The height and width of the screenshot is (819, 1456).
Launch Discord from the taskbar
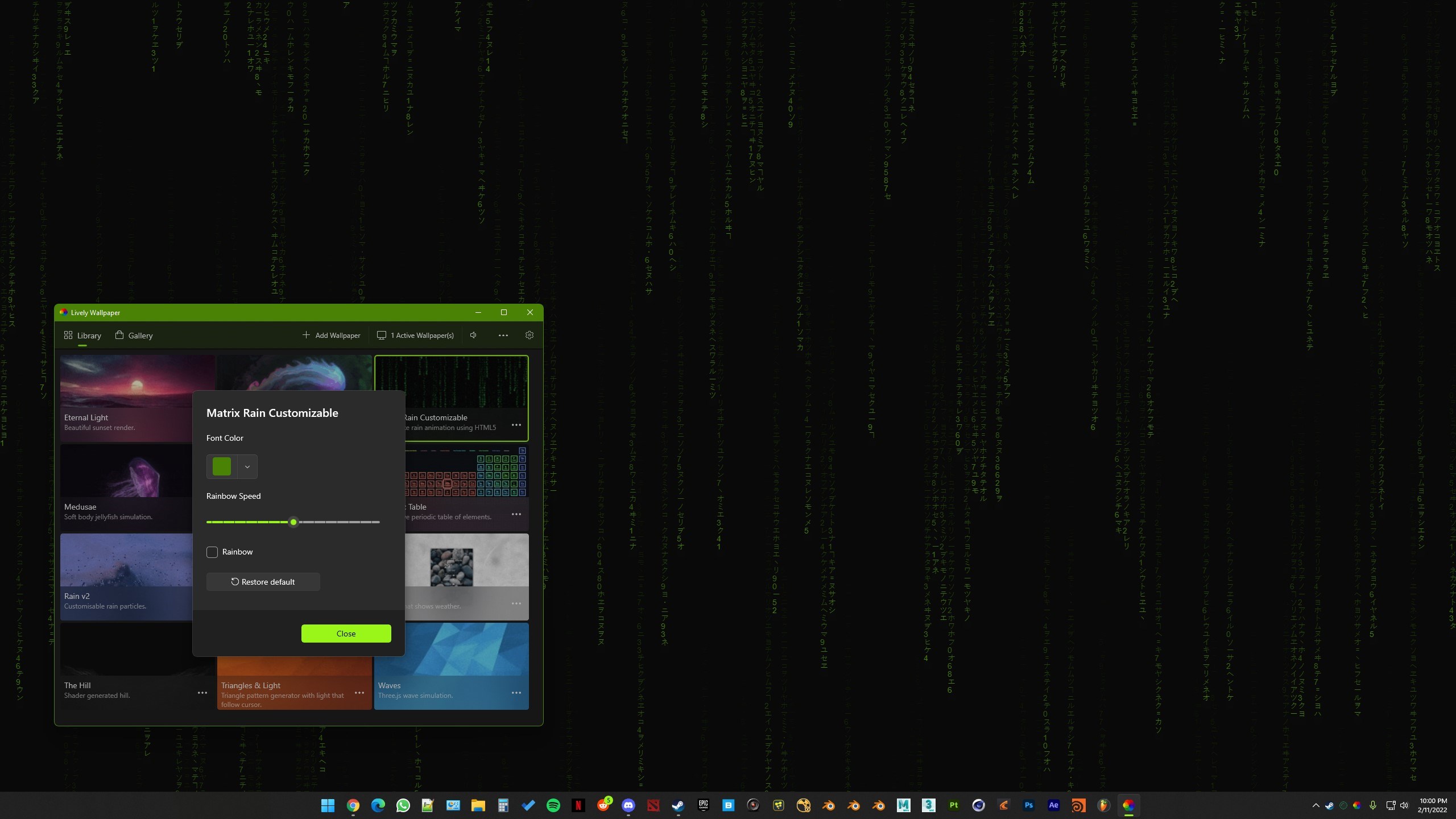point(628,805)
